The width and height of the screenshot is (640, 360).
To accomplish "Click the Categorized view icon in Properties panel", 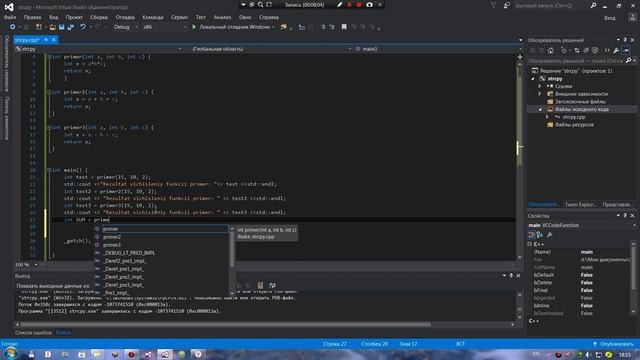I will 531,235.
